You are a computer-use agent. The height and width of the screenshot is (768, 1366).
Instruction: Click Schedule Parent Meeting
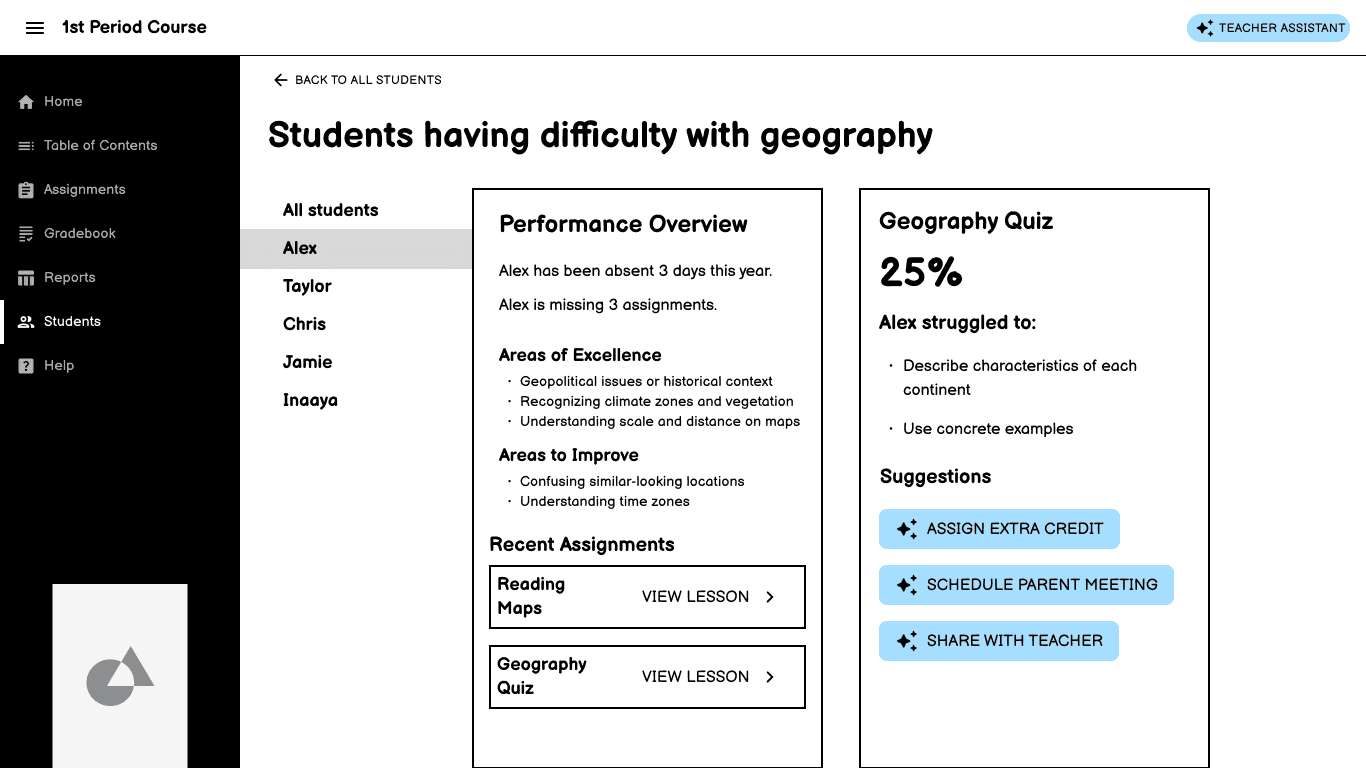click(1026, 585)
